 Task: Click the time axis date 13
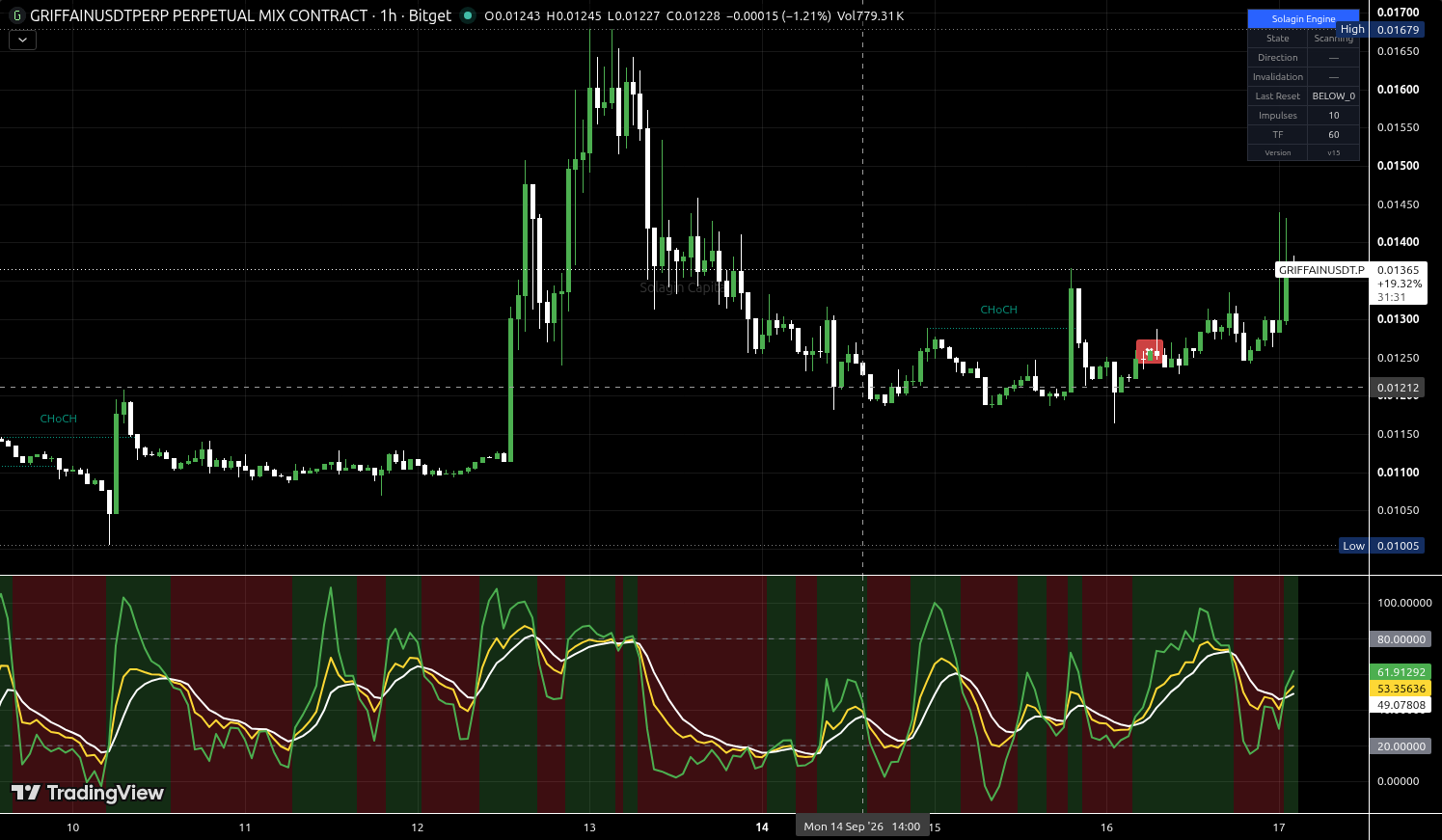coord(589,827)
